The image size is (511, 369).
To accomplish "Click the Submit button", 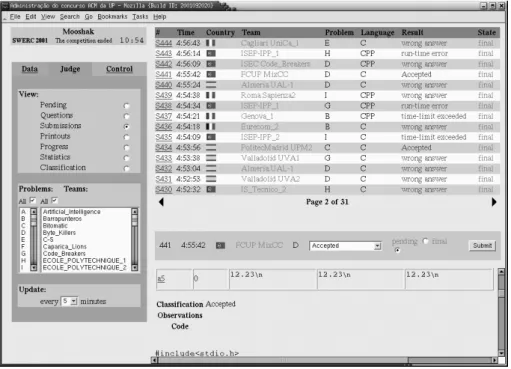I will click(x=482, y=246).
